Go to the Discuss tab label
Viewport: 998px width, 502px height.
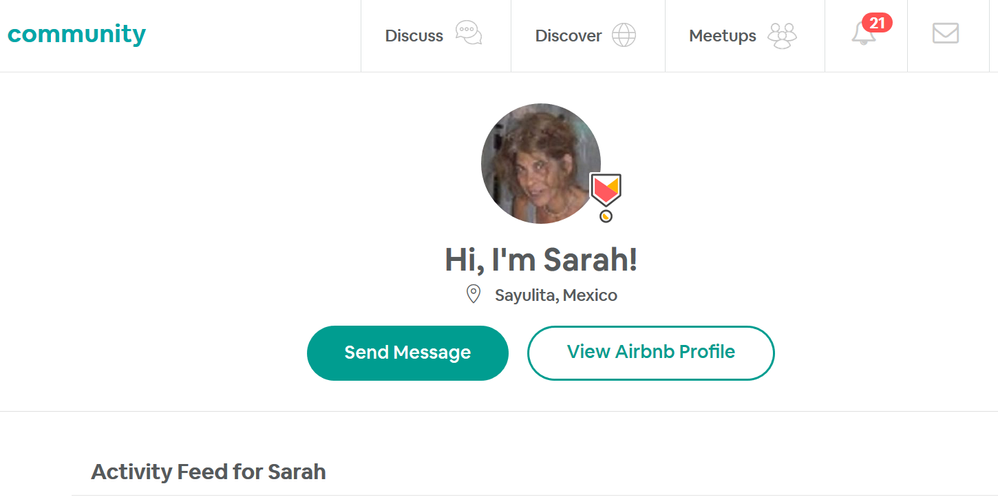[x=414, y=36]
